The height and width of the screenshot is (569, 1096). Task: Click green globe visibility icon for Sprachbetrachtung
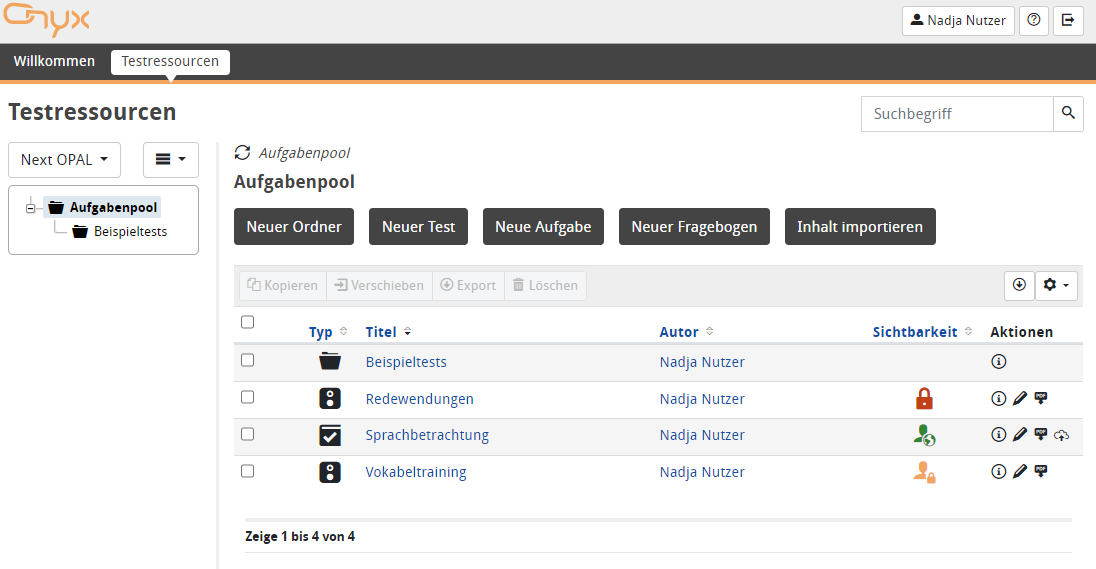click(924, 435)
